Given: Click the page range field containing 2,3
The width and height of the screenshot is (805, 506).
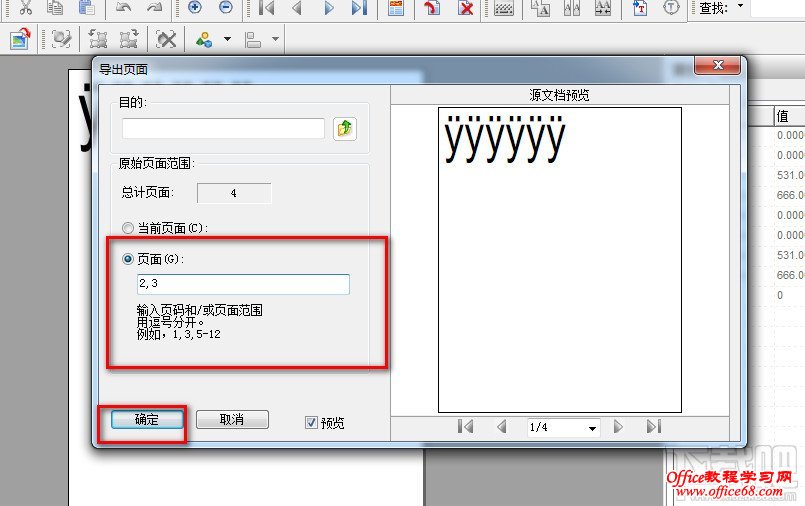Looking at the screenshot, I should (x=243, y=284).
